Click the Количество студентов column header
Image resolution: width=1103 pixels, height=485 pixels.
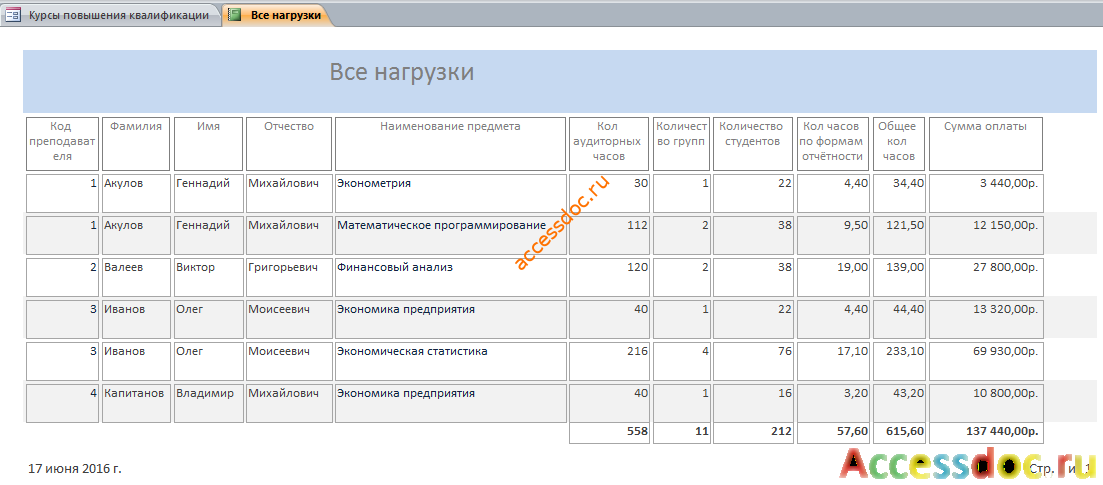click(753, 144)
